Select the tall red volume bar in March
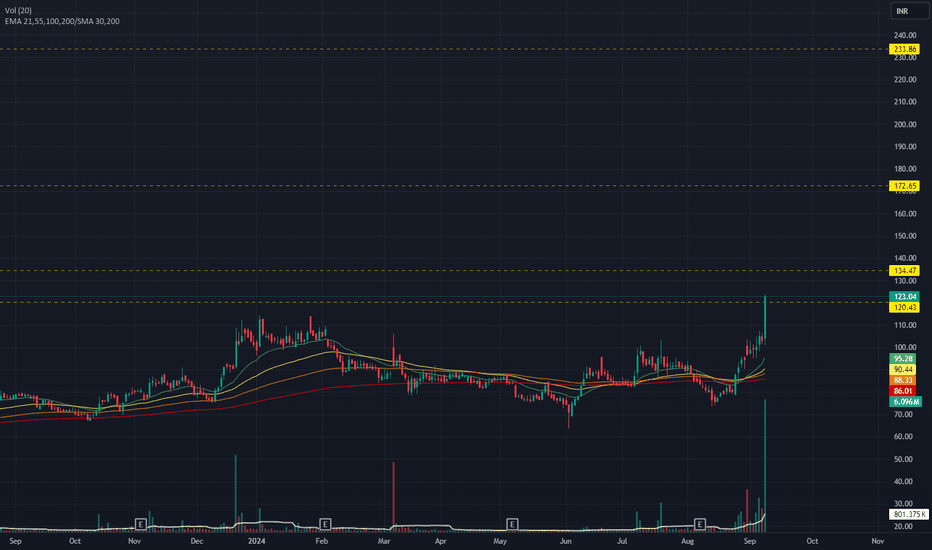The height and width of the screenshot is (550, 932). coord(393,496)
